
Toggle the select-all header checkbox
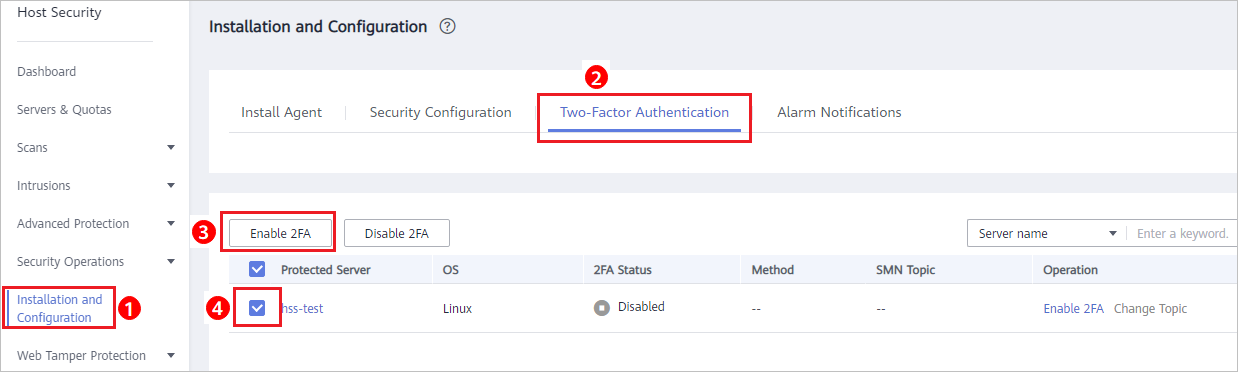point(257,269)
